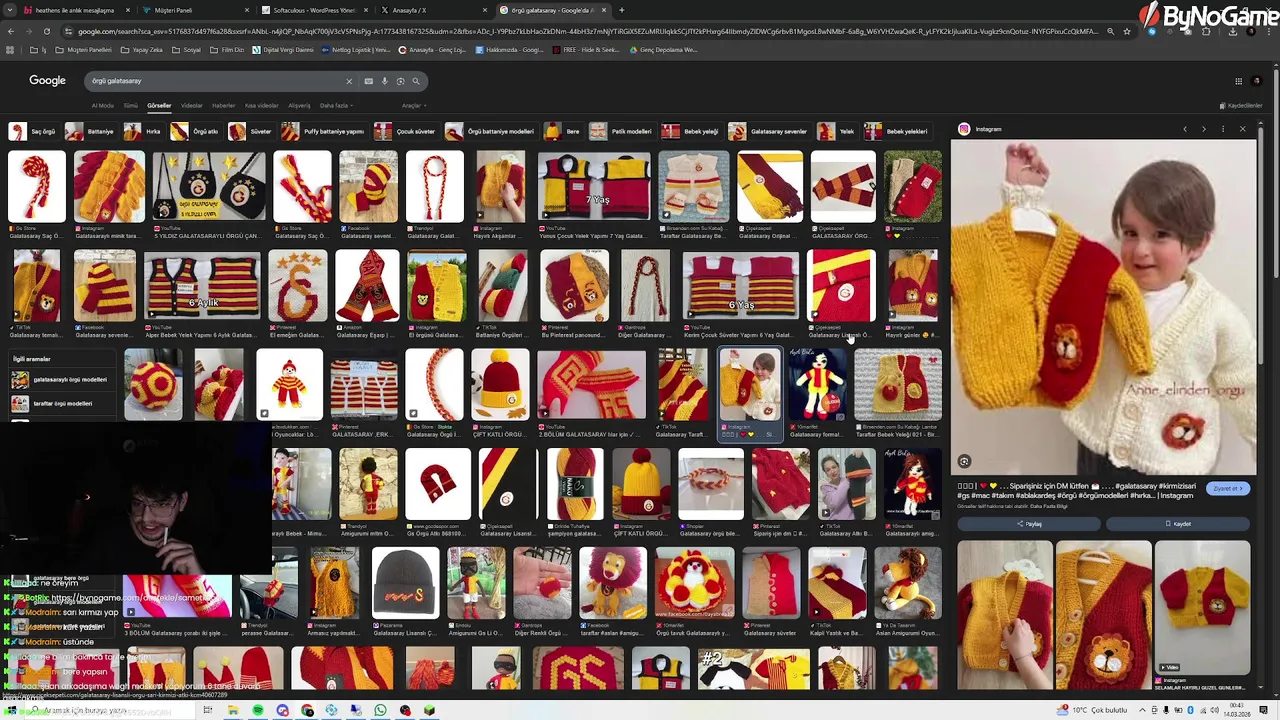
Task: Select the Puffy battaniye yapımı chip
Action: (x=323, y=131)
